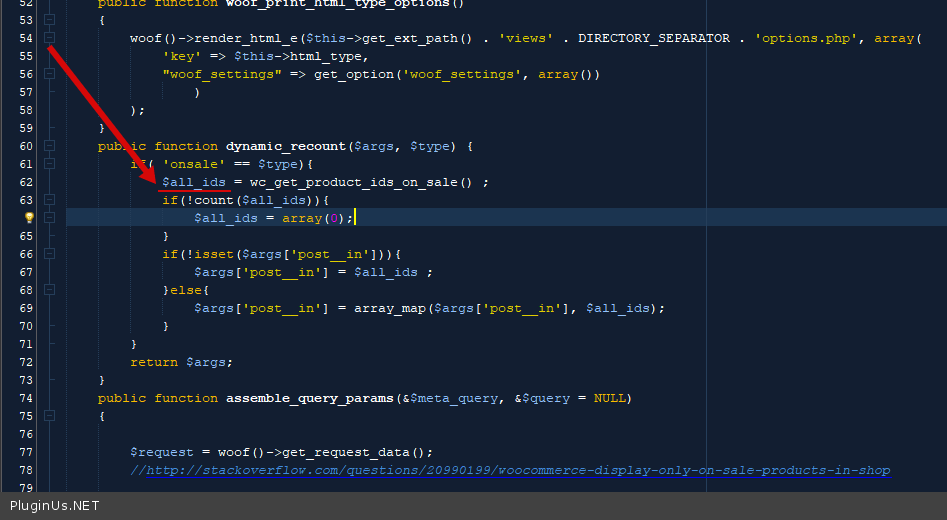The height and width of the screenshot is (520, 947).
Task: Click line number 74 in the gutter
Action: click(25, 398)
